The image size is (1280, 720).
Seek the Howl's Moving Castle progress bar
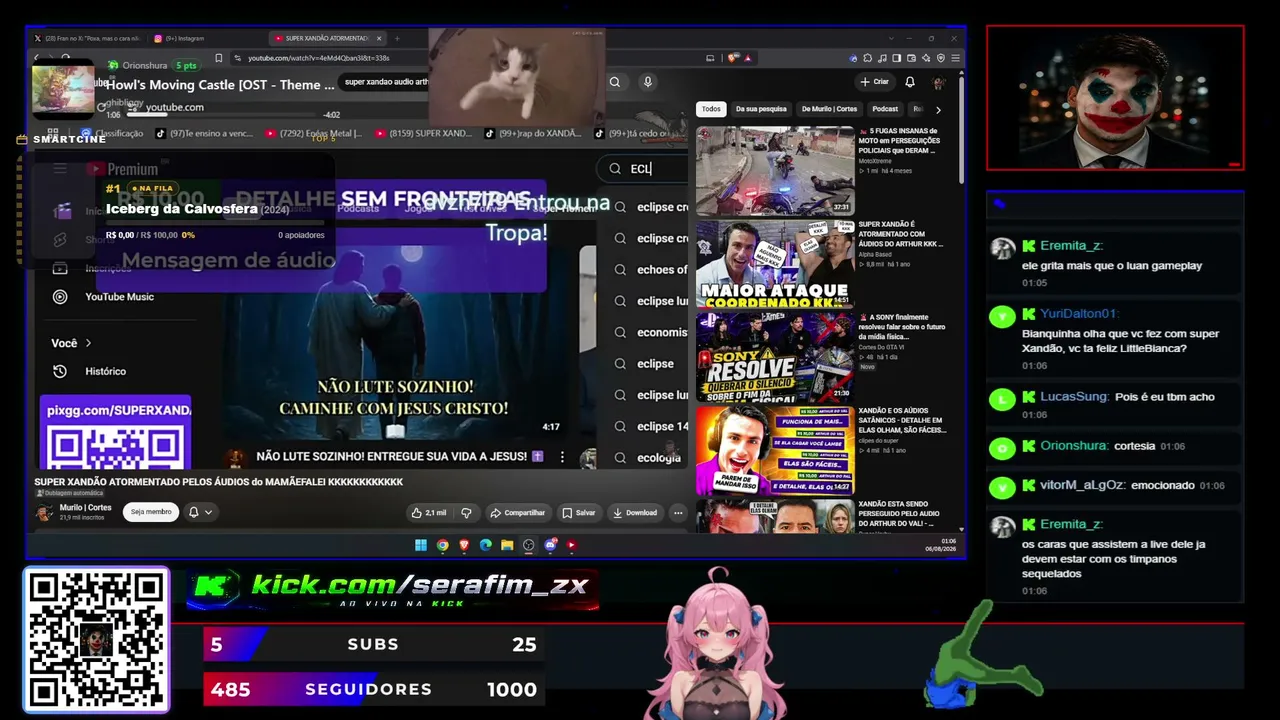219,113
